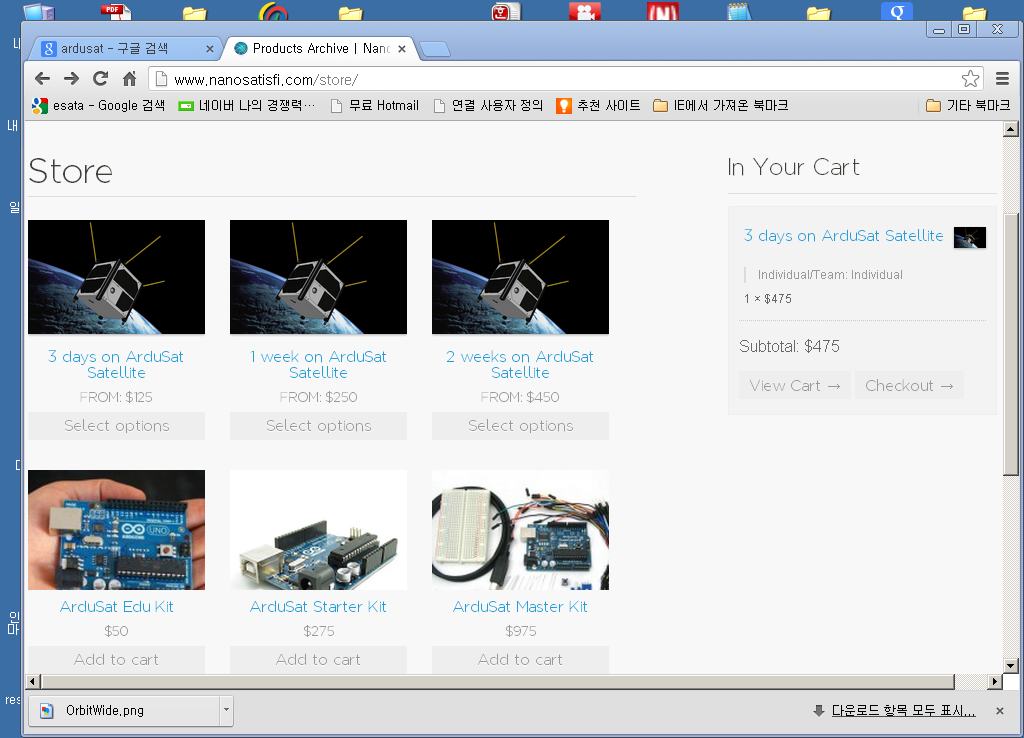
Task: Open the cart's '3 days on ArduSat Satellite' link
Action: point(844,236)
